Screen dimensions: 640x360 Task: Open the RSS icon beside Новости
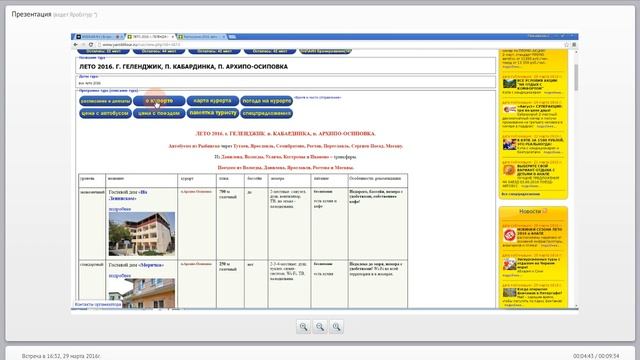click(x=544, y=211)
